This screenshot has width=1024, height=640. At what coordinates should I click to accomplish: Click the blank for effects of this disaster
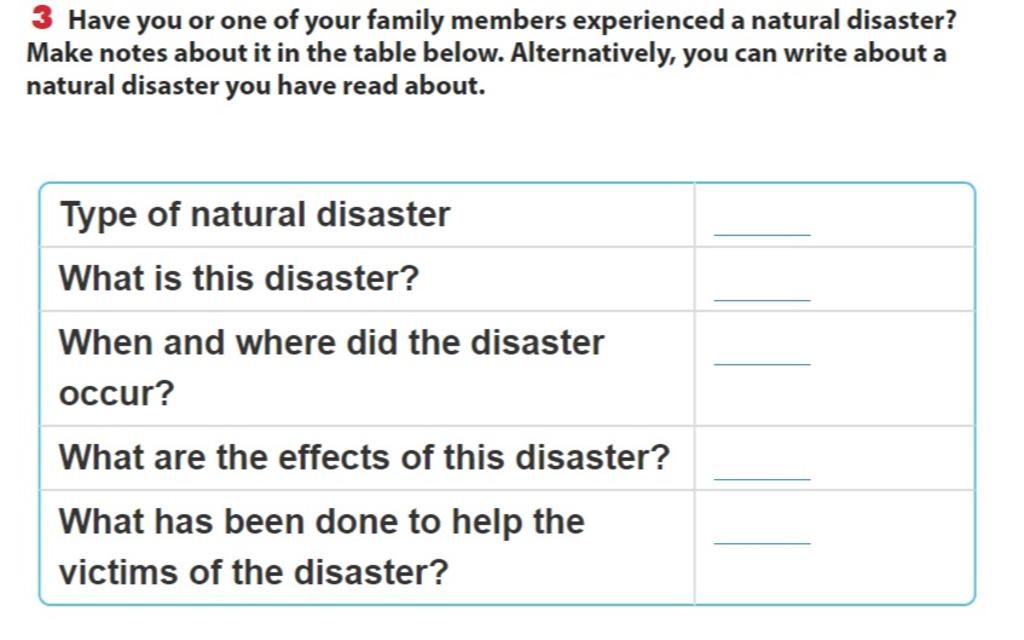point(762,473)
